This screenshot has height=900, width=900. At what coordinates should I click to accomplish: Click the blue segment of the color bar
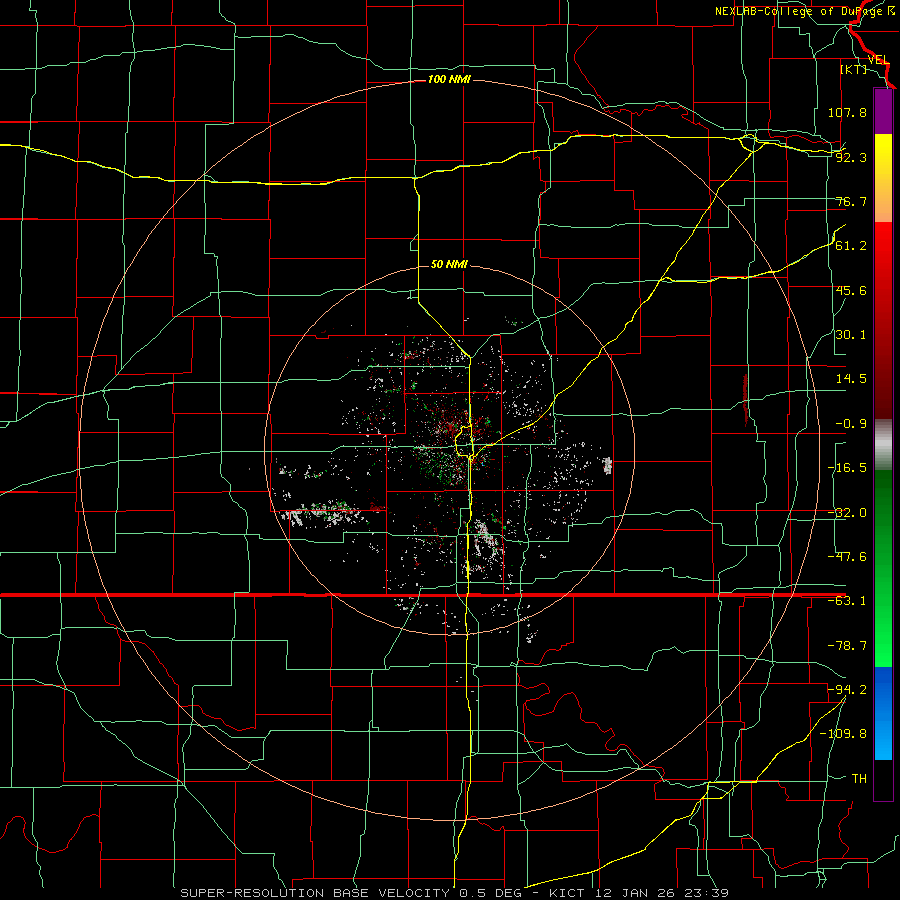tap(883, 713)
